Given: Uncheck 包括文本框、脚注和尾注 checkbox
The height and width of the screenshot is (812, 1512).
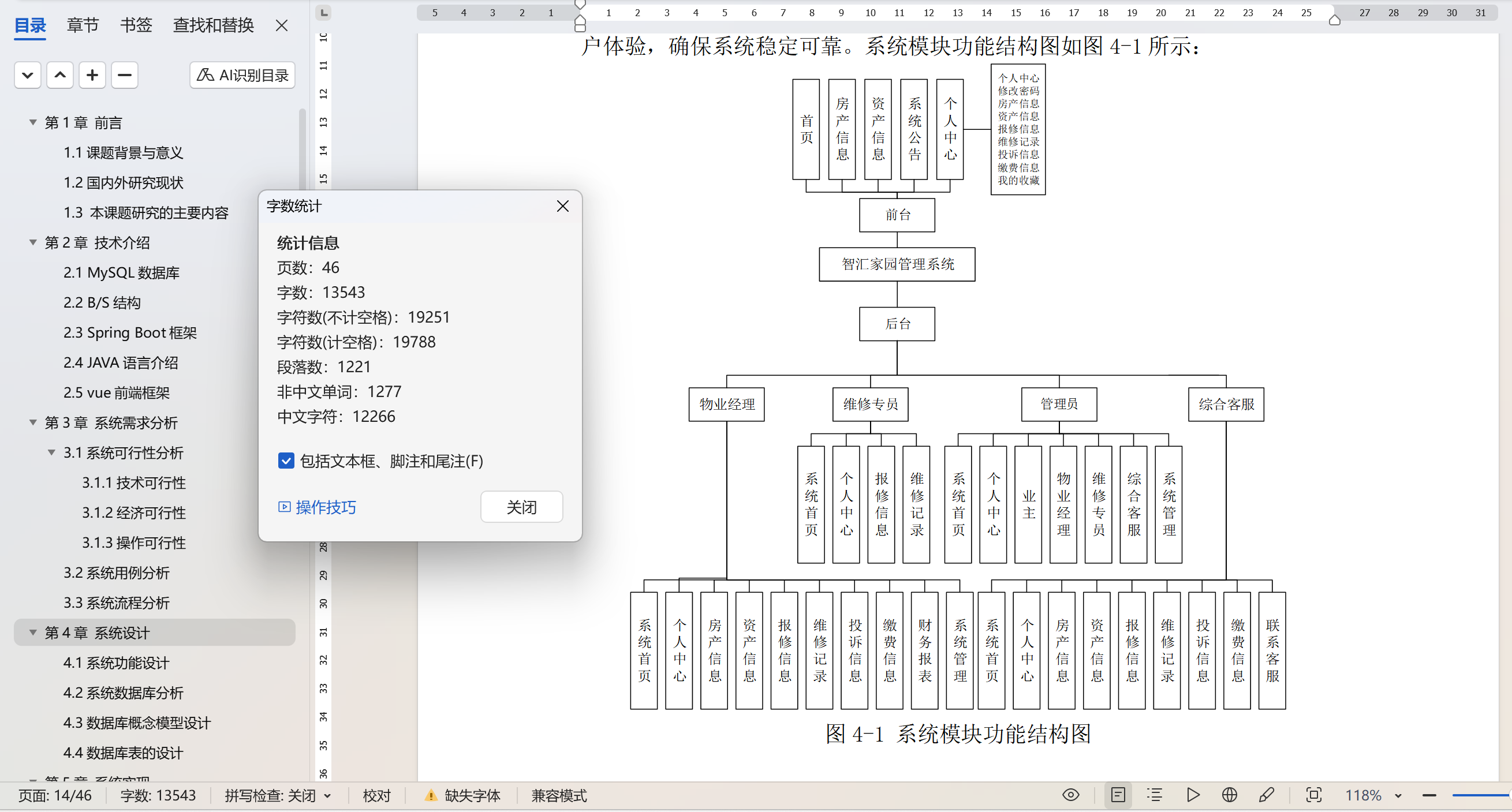Looking at the screenshot, I should pyautogui.click(x=286, y=461).
